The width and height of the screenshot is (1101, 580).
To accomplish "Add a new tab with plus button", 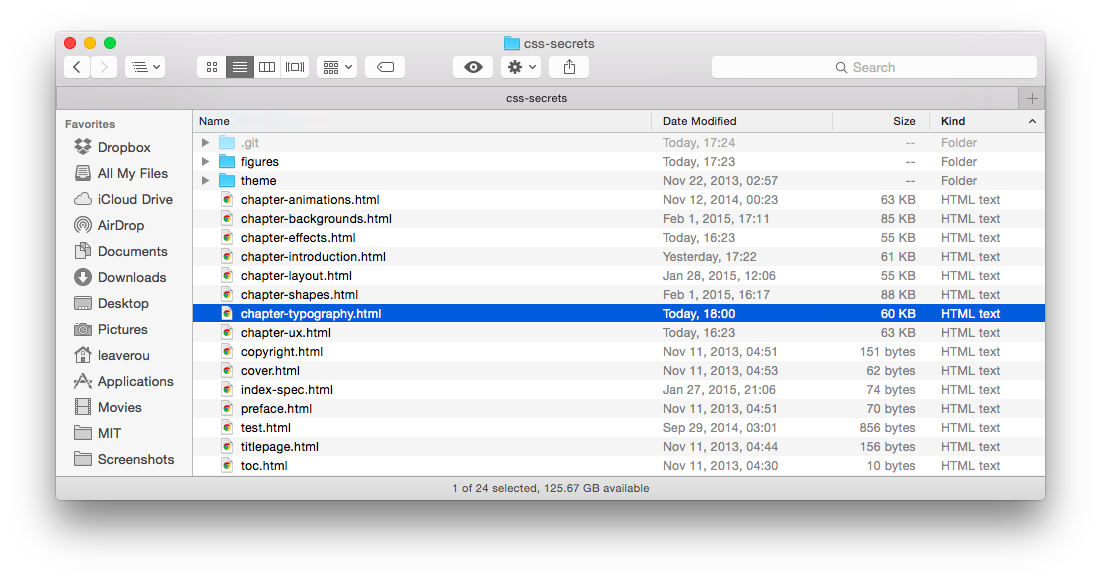I will (x=1032, y=98).
